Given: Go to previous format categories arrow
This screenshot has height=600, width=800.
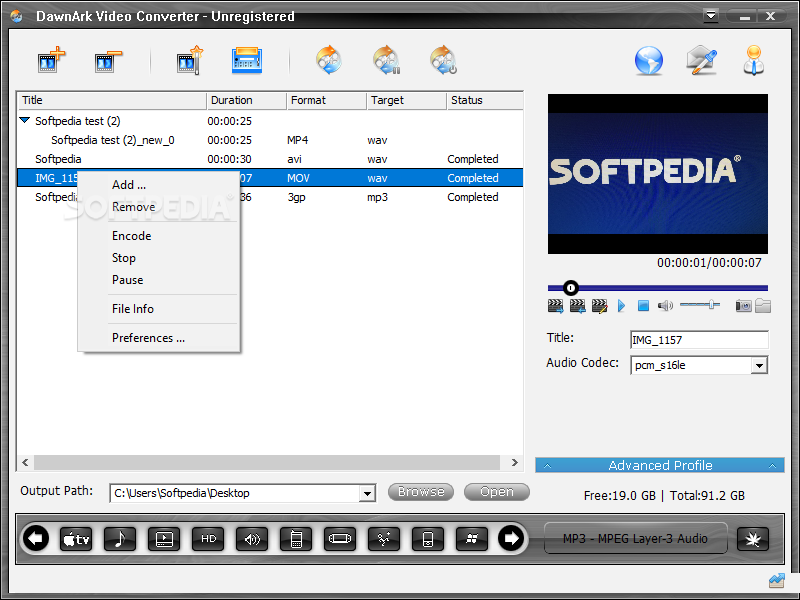Looking at the screenshot, I should point(35,538).
